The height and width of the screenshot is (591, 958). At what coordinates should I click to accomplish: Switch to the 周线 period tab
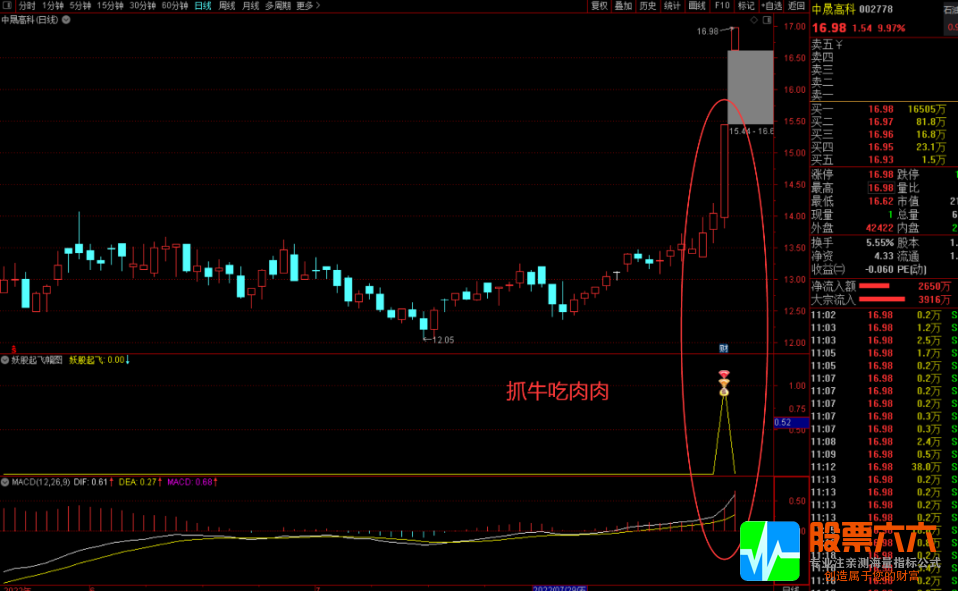coord(227,6)
